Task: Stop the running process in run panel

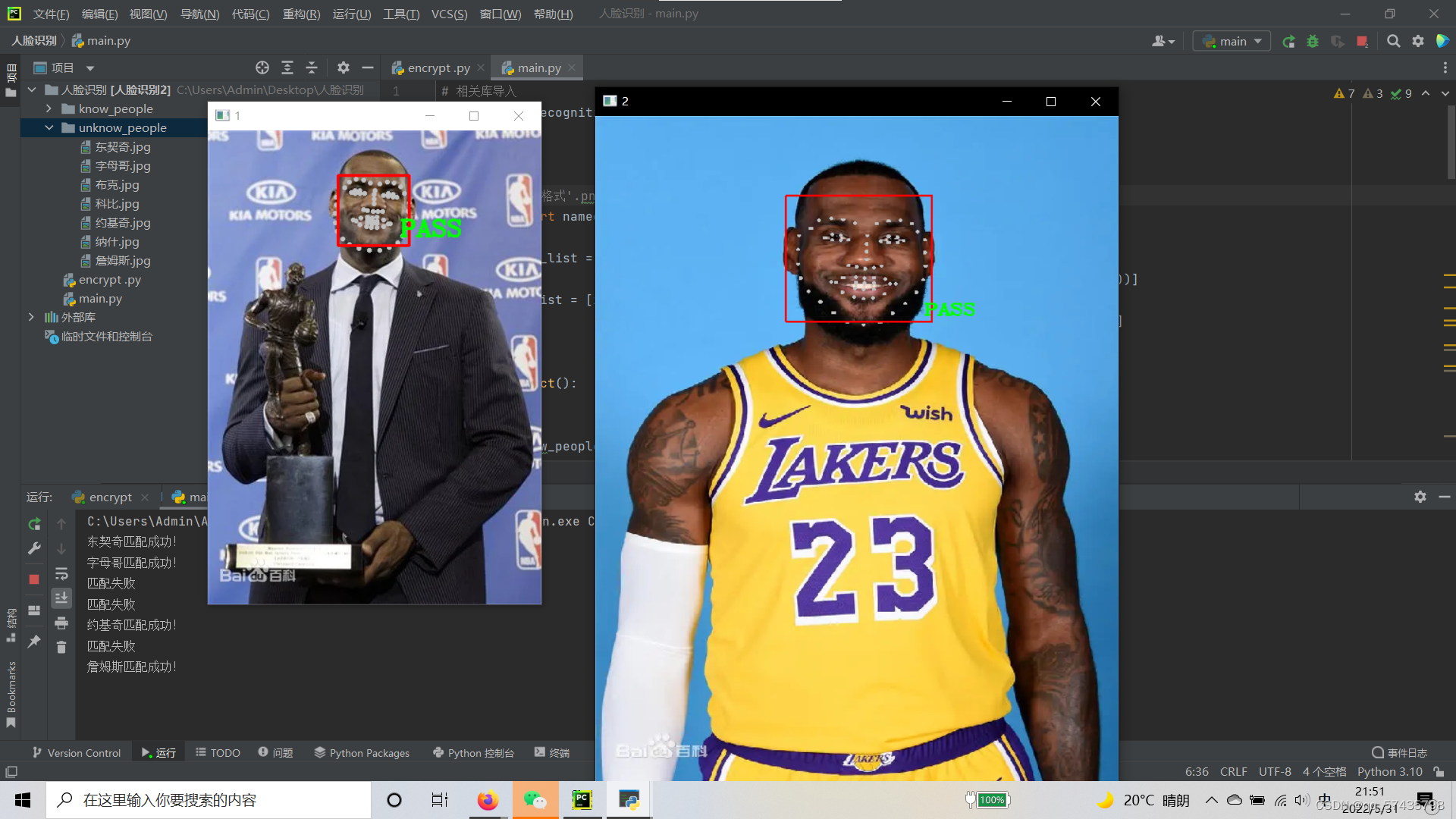Action: coord(34,579)
